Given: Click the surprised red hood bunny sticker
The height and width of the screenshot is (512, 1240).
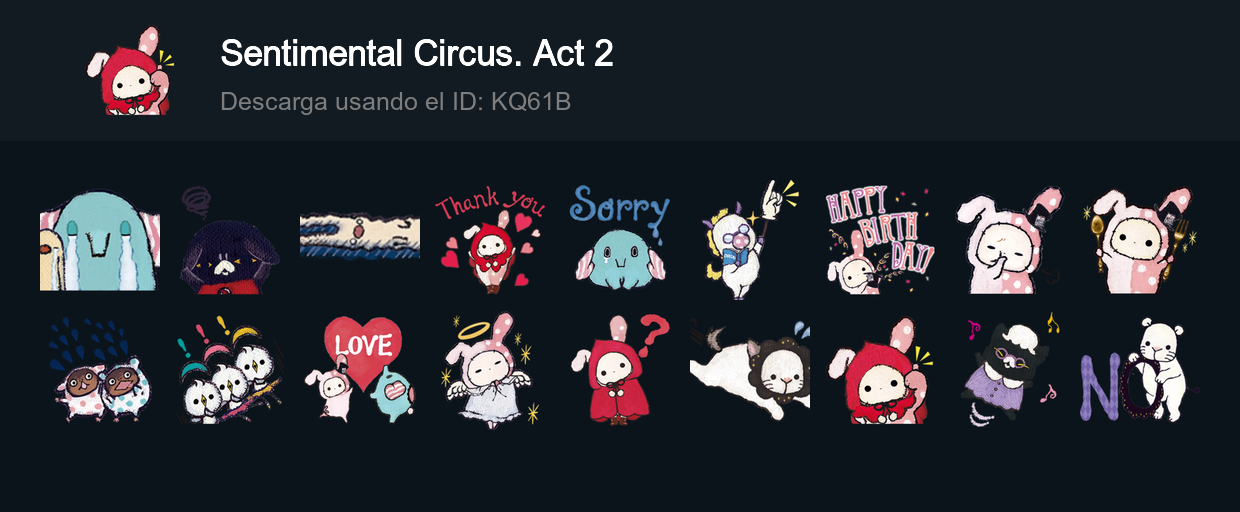Looking at the screenshot, I should [x=880, y=370].
